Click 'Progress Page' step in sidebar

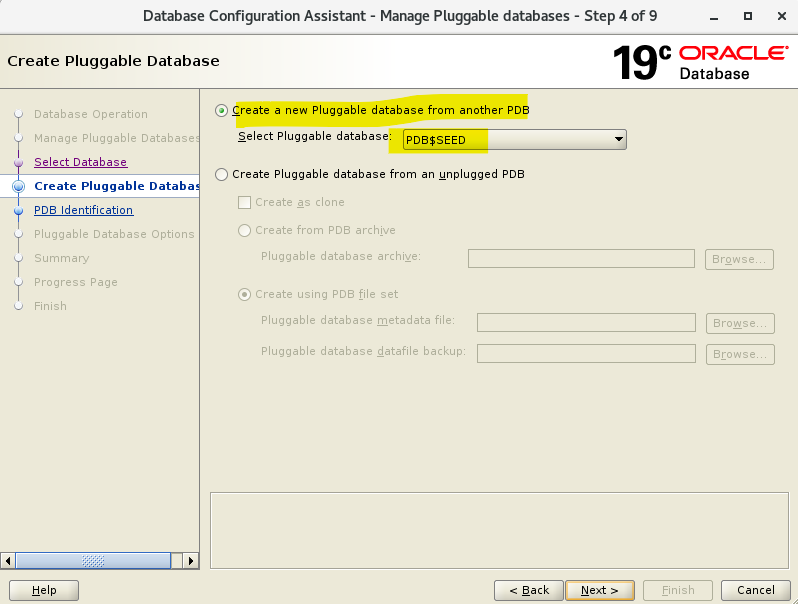(76, 282)
